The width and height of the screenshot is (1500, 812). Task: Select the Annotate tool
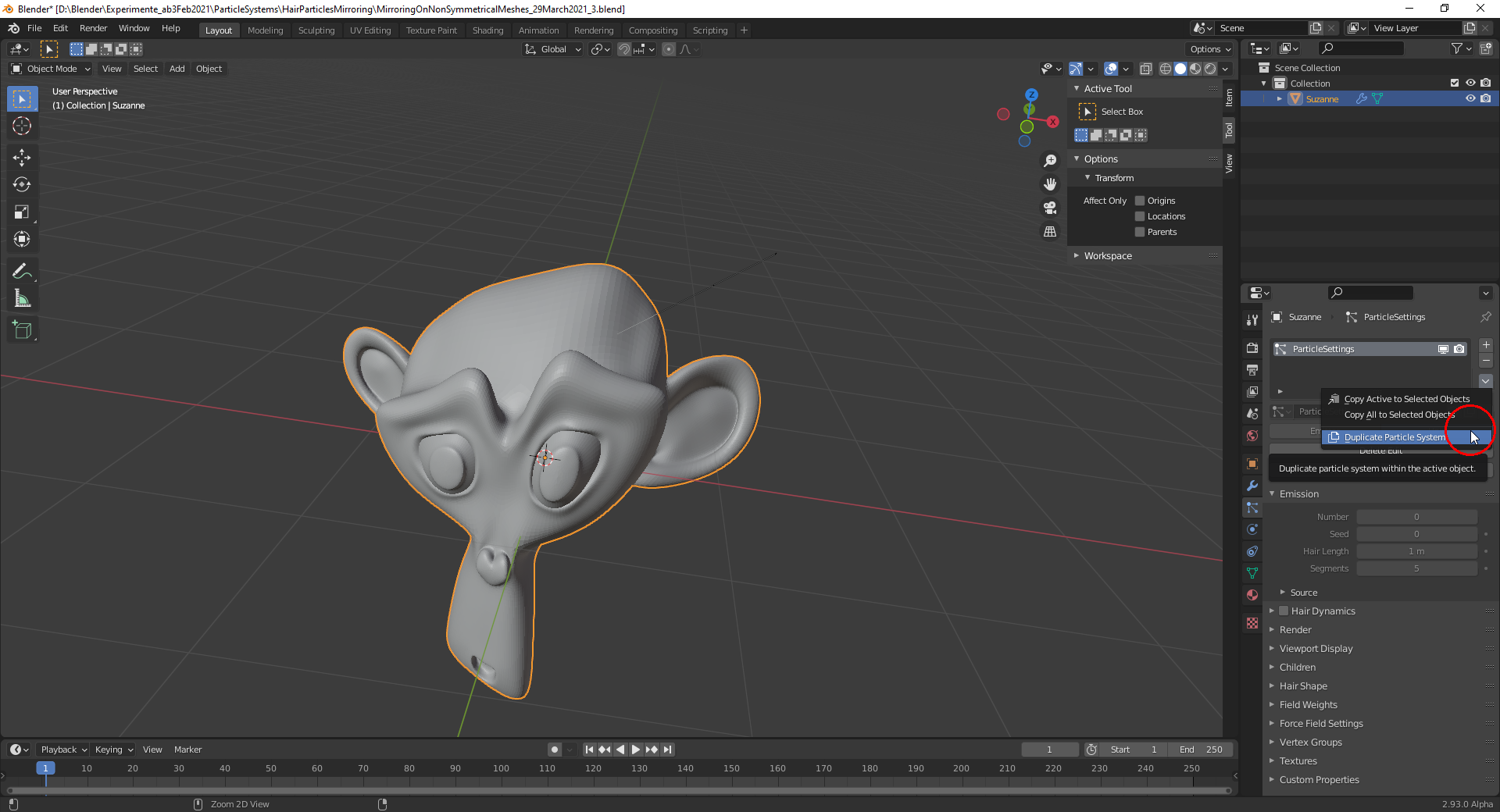(22, 271)
